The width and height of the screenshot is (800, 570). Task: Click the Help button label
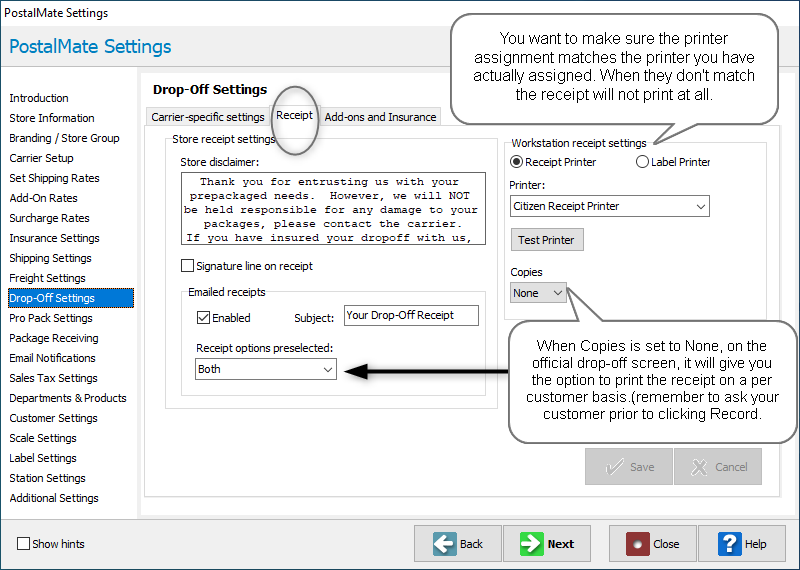coord(755,544)
